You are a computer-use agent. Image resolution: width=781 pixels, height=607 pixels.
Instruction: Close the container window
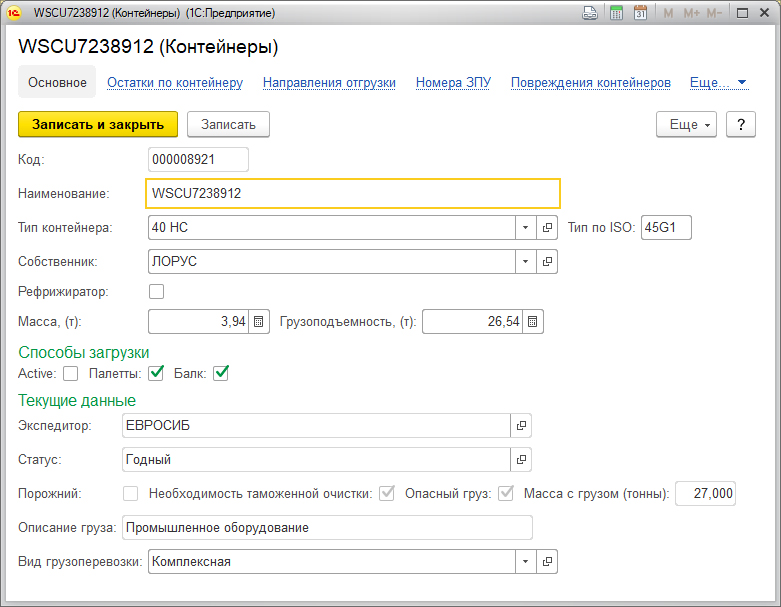[x=765, y=13]
